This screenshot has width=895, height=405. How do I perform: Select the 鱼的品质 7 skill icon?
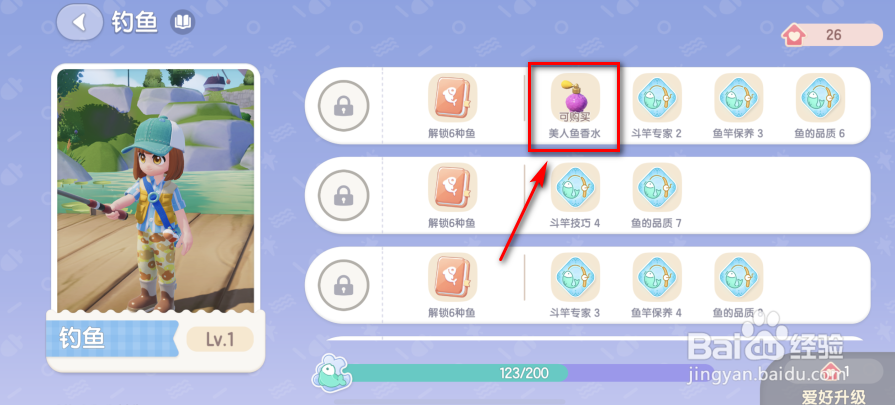click(657, 187)
